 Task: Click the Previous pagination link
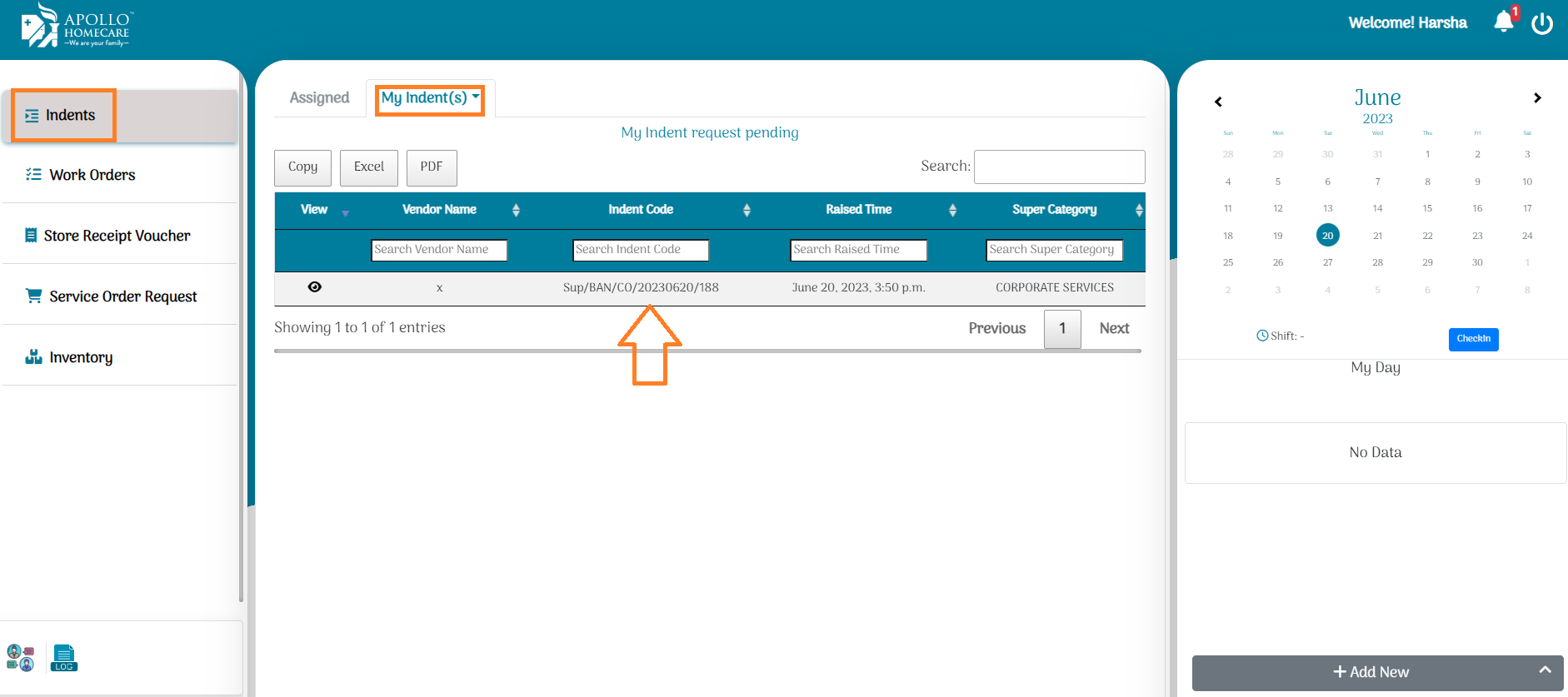[997, 328]
